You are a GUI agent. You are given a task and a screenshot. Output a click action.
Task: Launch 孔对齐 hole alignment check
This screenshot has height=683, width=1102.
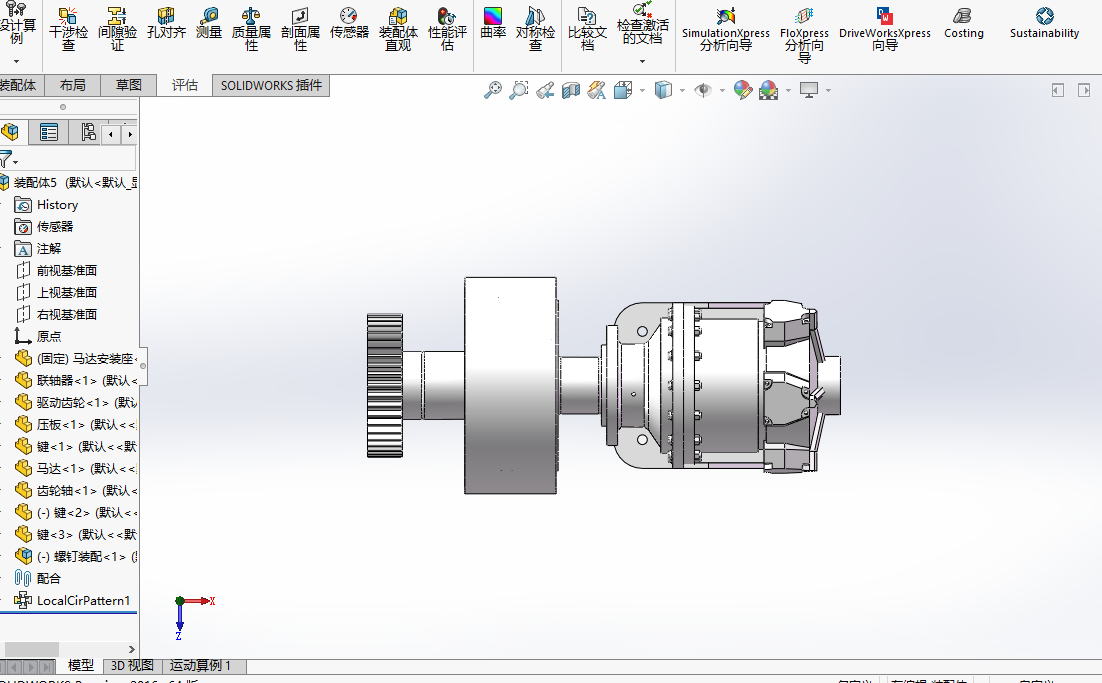pos(166,23)
